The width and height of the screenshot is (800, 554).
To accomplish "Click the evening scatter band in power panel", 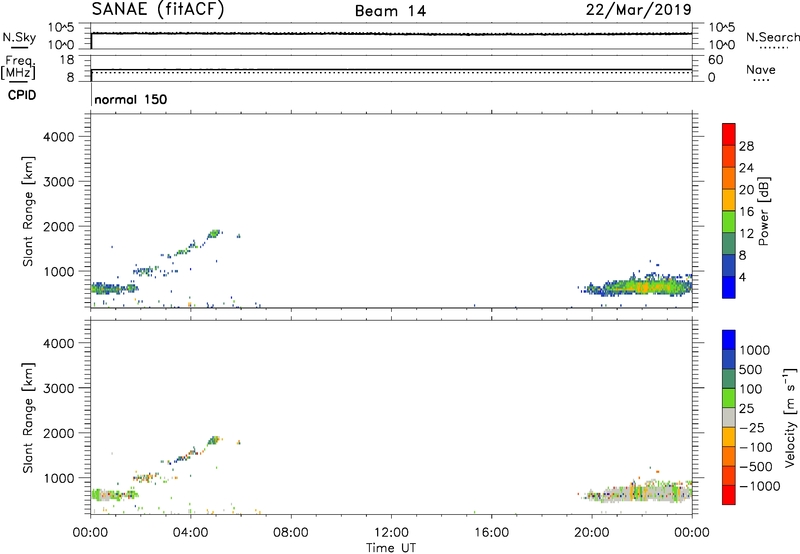I will click(x=640, y=287).
